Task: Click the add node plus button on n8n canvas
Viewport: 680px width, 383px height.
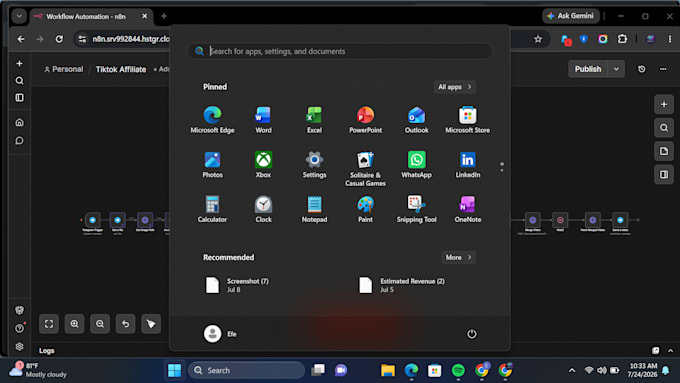Action: point(664,104)
